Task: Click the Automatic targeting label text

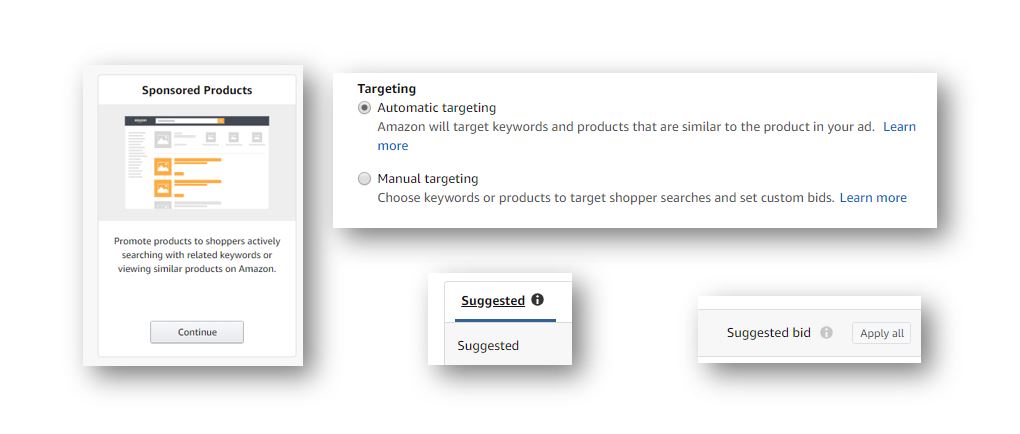Action: tap(436, 108)
